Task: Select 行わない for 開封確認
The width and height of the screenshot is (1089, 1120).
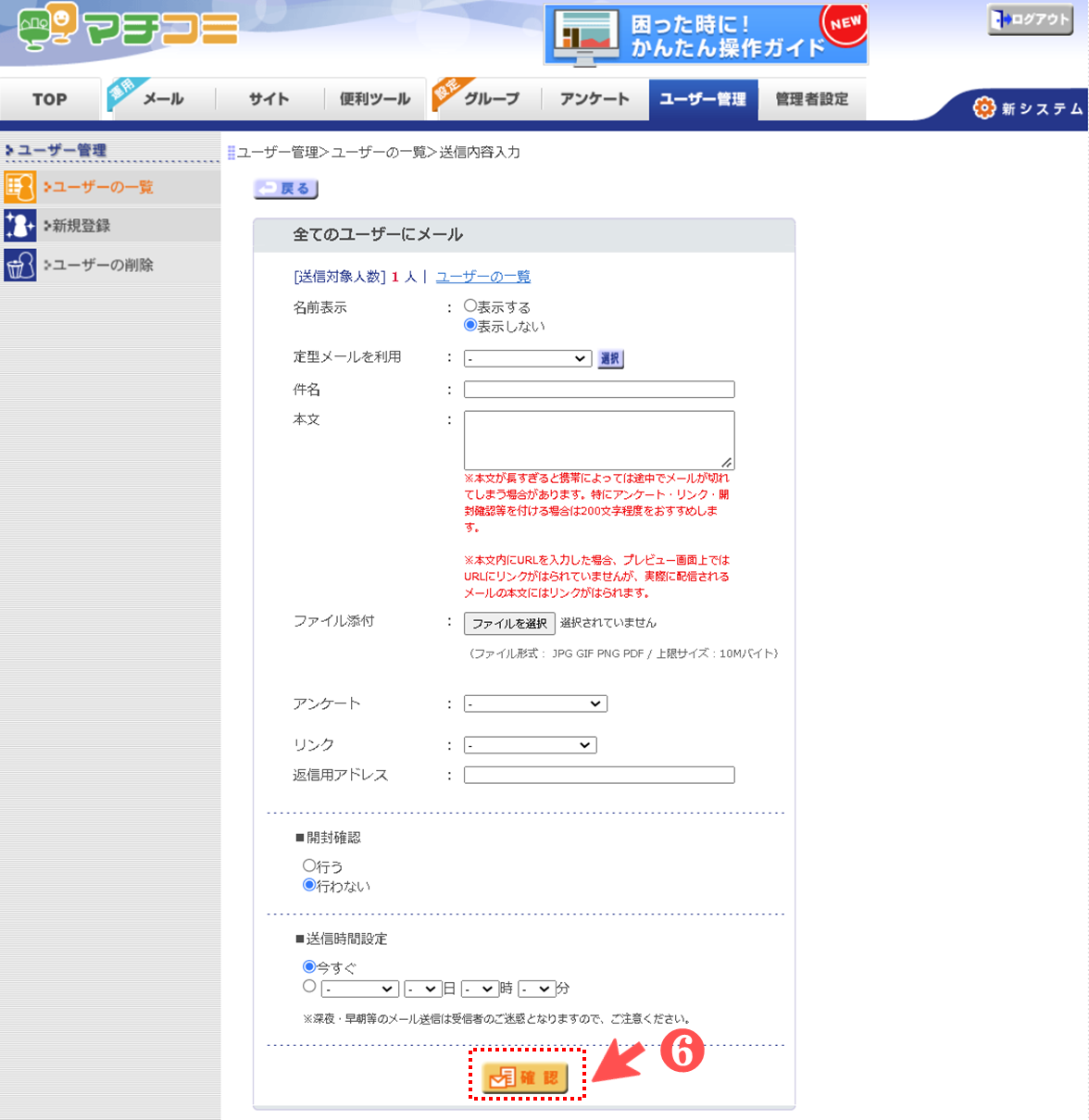Action: [309, 885]
